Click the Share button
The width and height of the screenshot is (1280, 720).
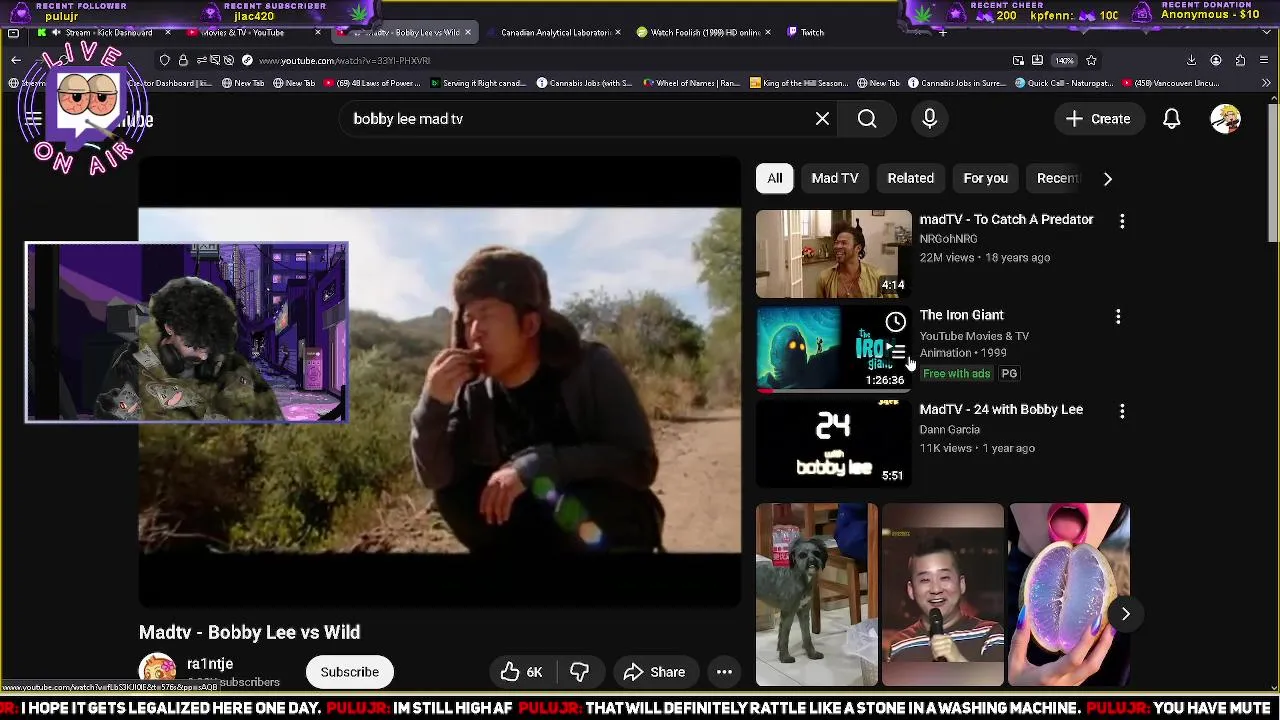tap(654, 672)
